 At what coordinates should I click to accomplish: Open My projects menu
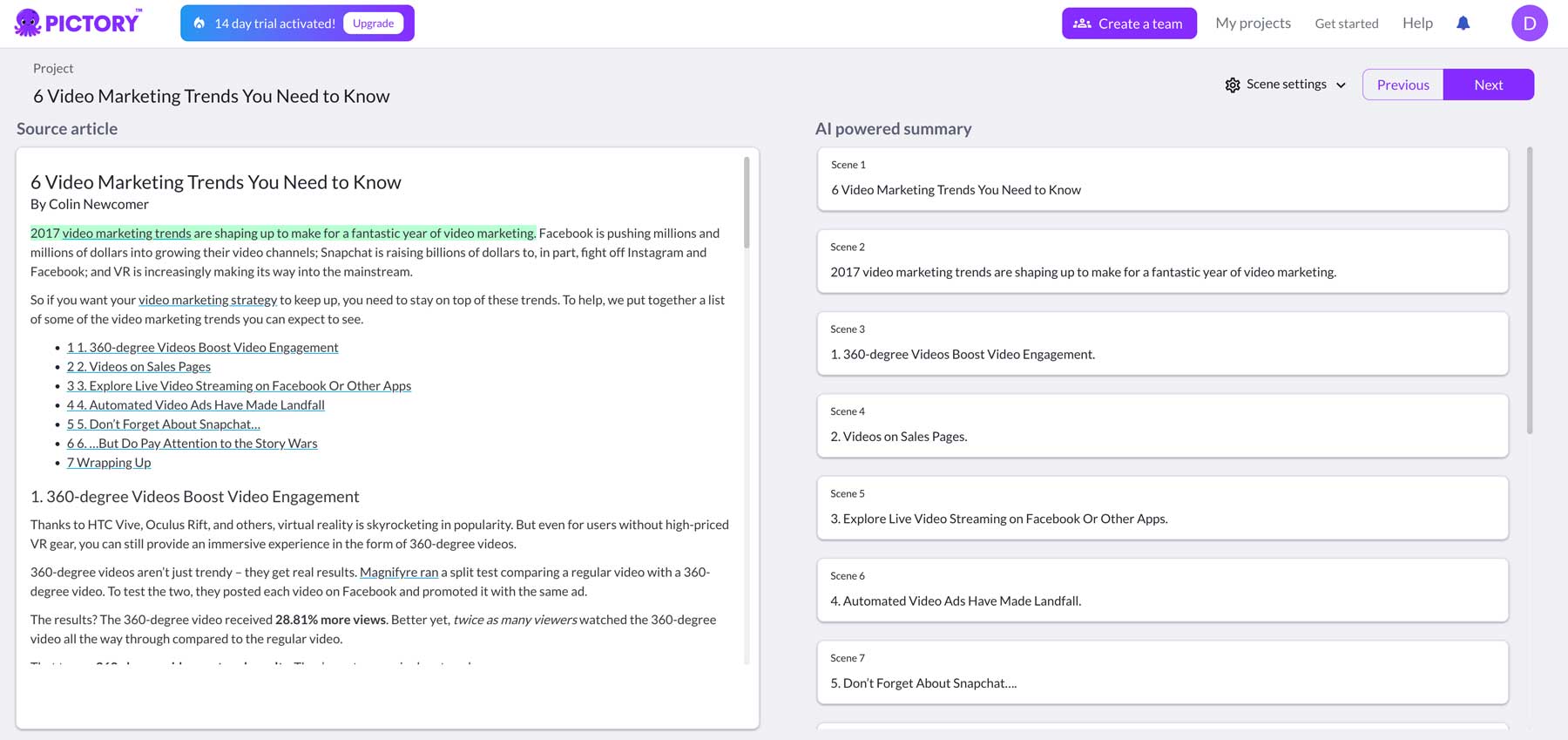(x=1253, y=24)
